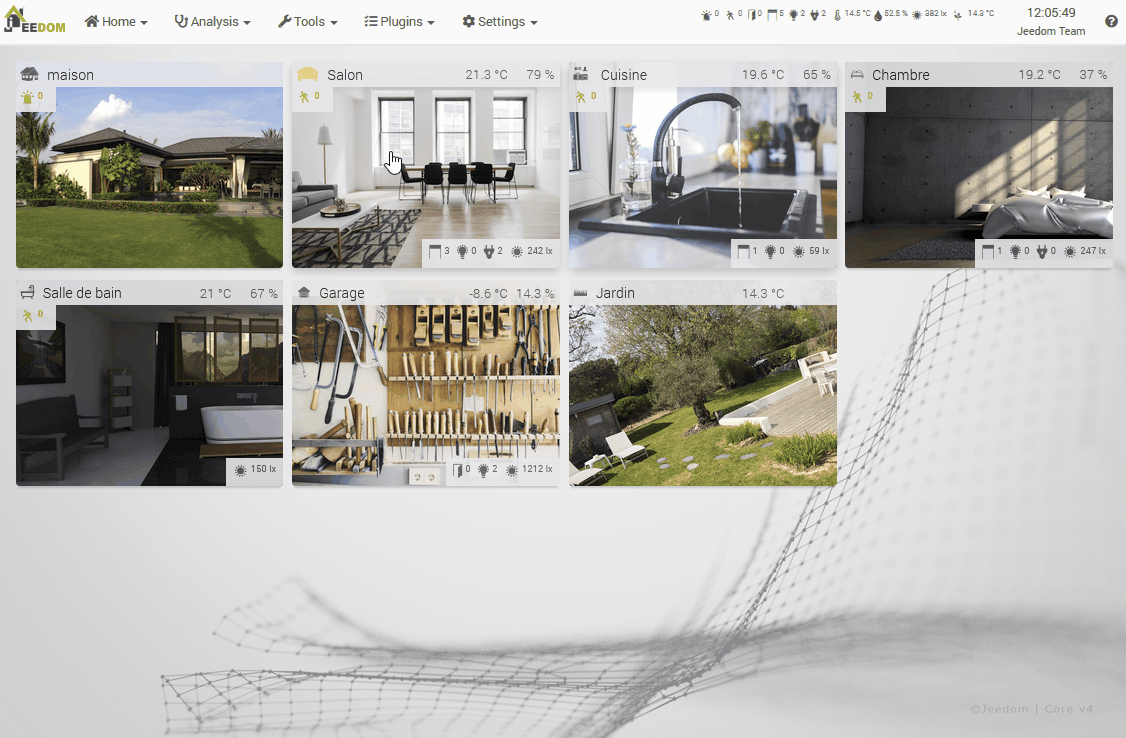This screenshot has height=738, width=1126.
Task: Expand the Settings dropdown
Action: click(499, 22)
